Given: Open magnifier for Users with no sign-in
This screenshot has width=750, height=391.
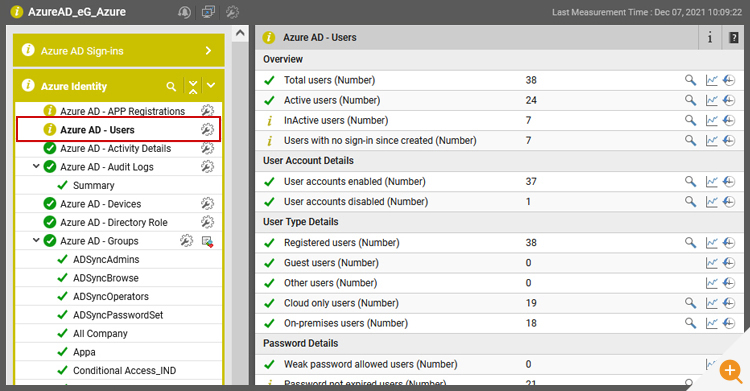Looking at the screenshot, I should click(x=690, y=140).
